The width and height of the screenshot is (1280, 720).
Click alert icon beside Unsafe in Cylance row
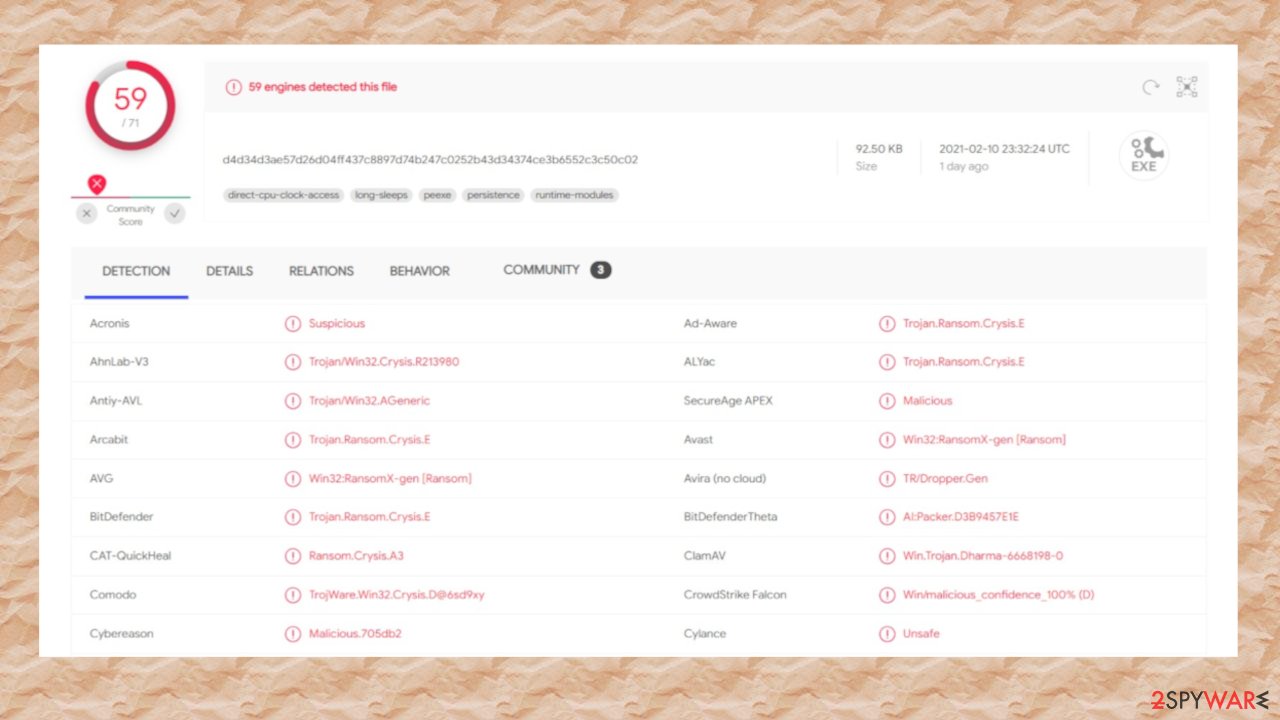coord(887,634)
